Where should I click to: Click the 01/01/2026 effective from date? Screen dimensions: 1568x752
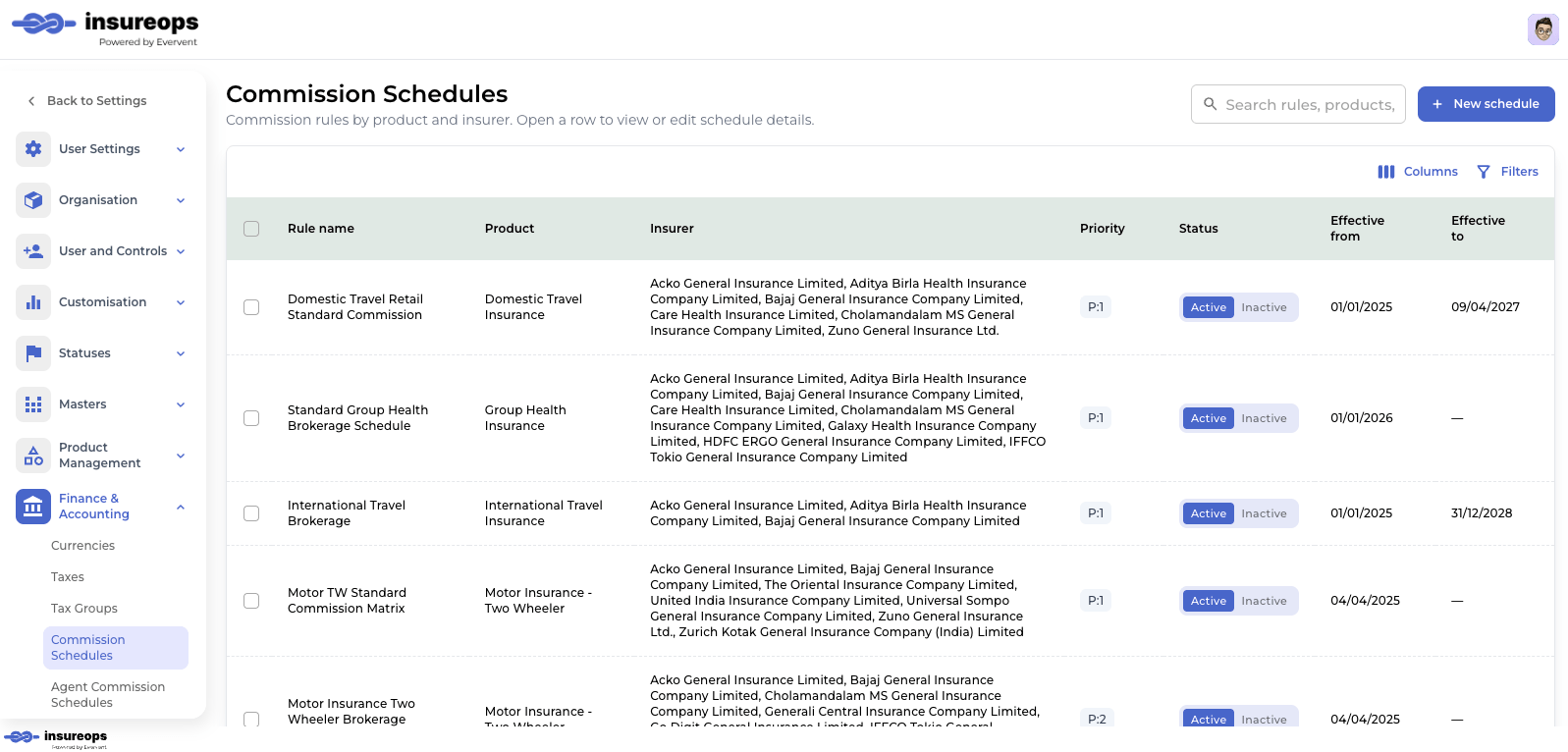pos(1362,418)
